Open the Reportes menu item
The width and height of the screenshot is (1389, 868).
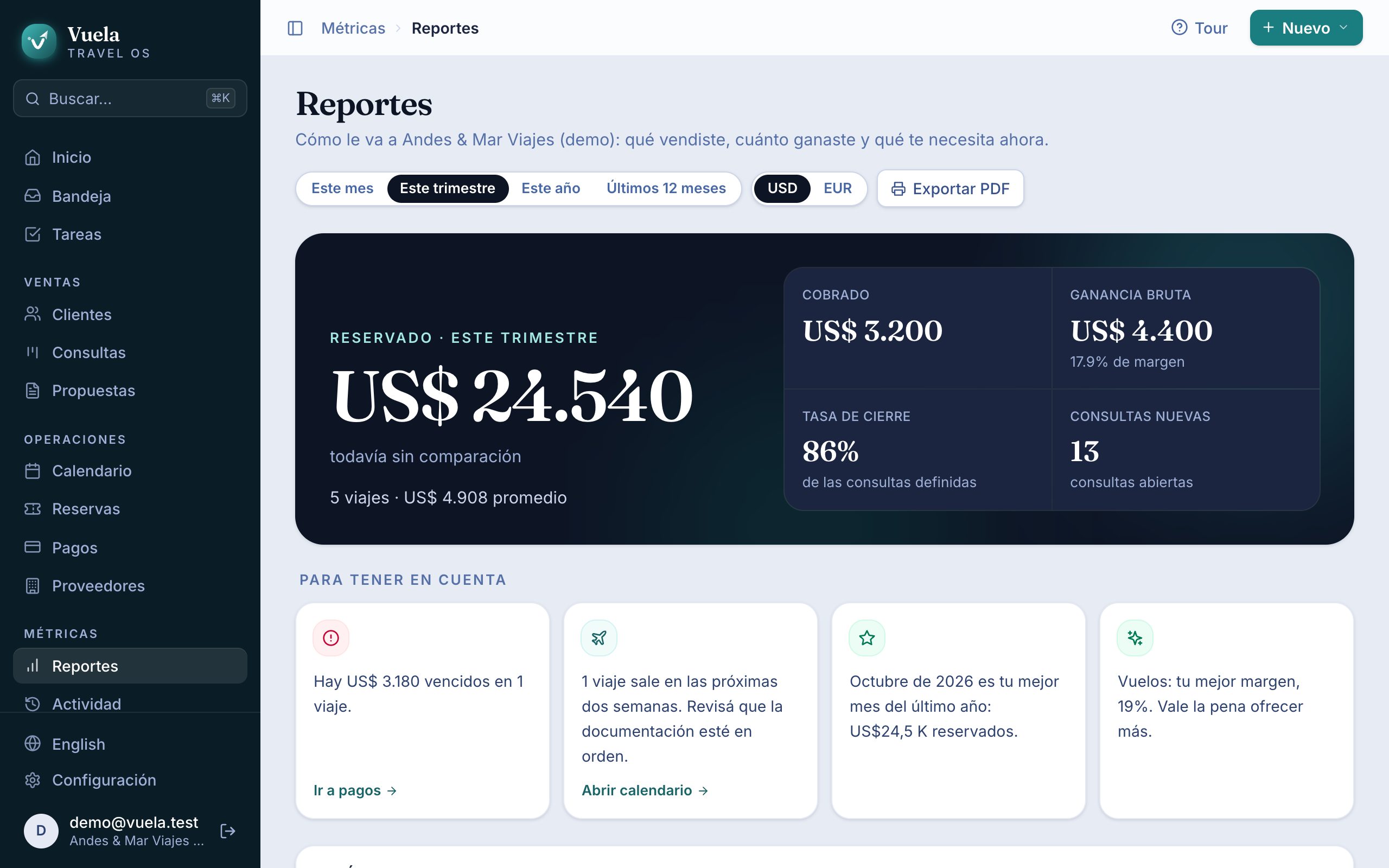click(130, 666)
